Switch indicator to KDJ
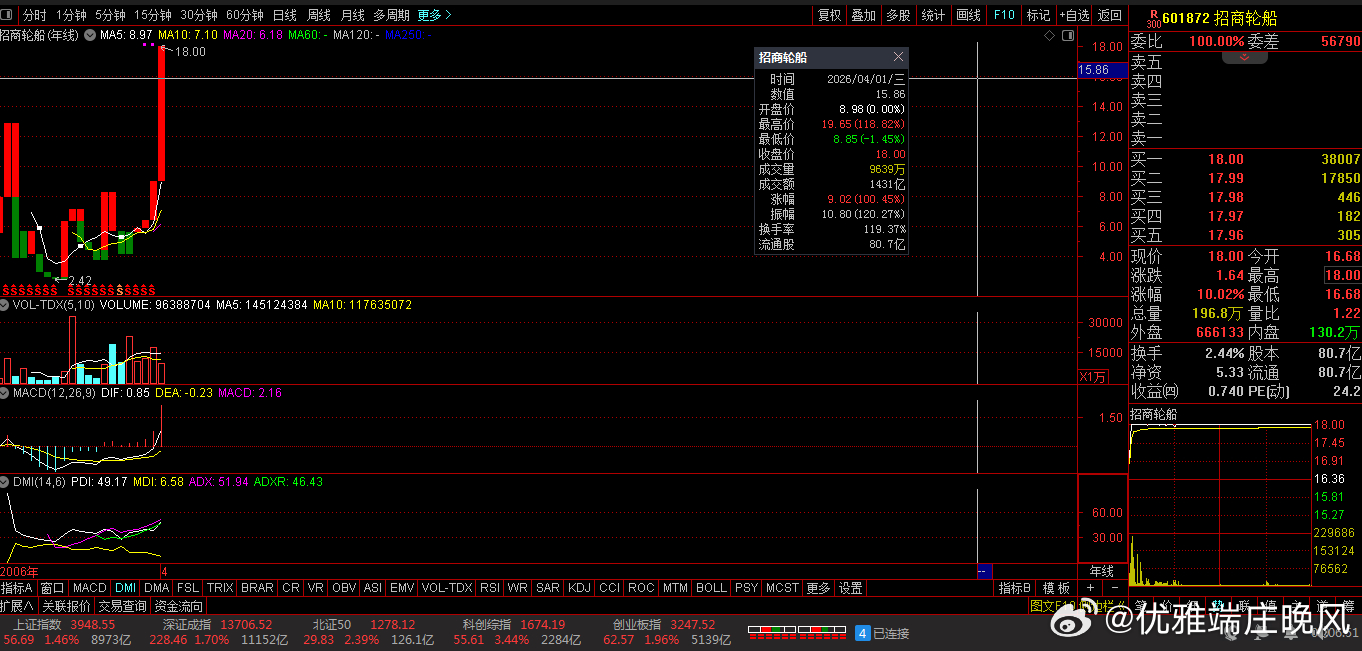The width and height of the screenshot is (1362, 651). tap(581, 588)
